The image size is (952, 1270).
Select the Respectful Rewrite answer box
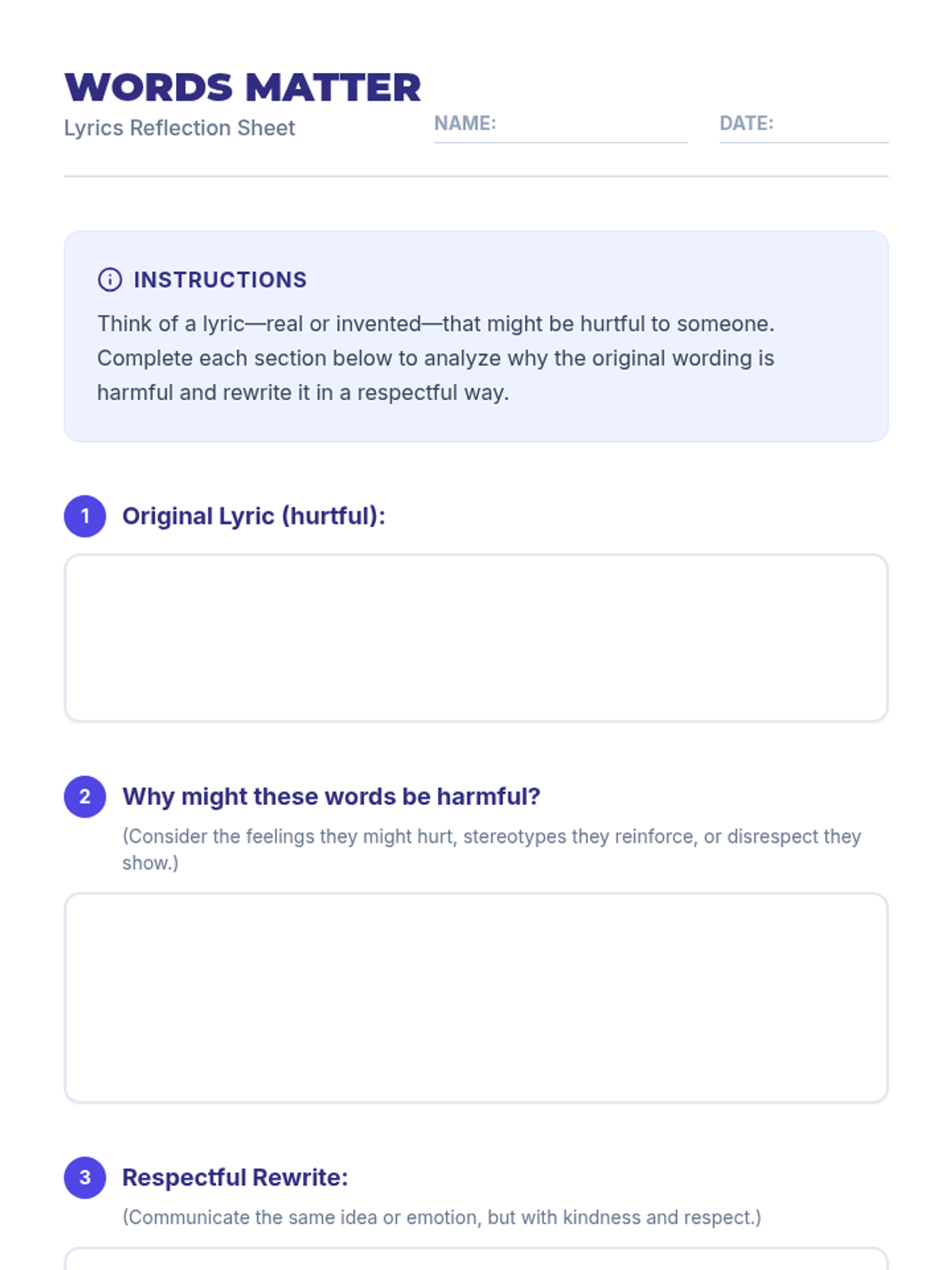coord(476,1260)
